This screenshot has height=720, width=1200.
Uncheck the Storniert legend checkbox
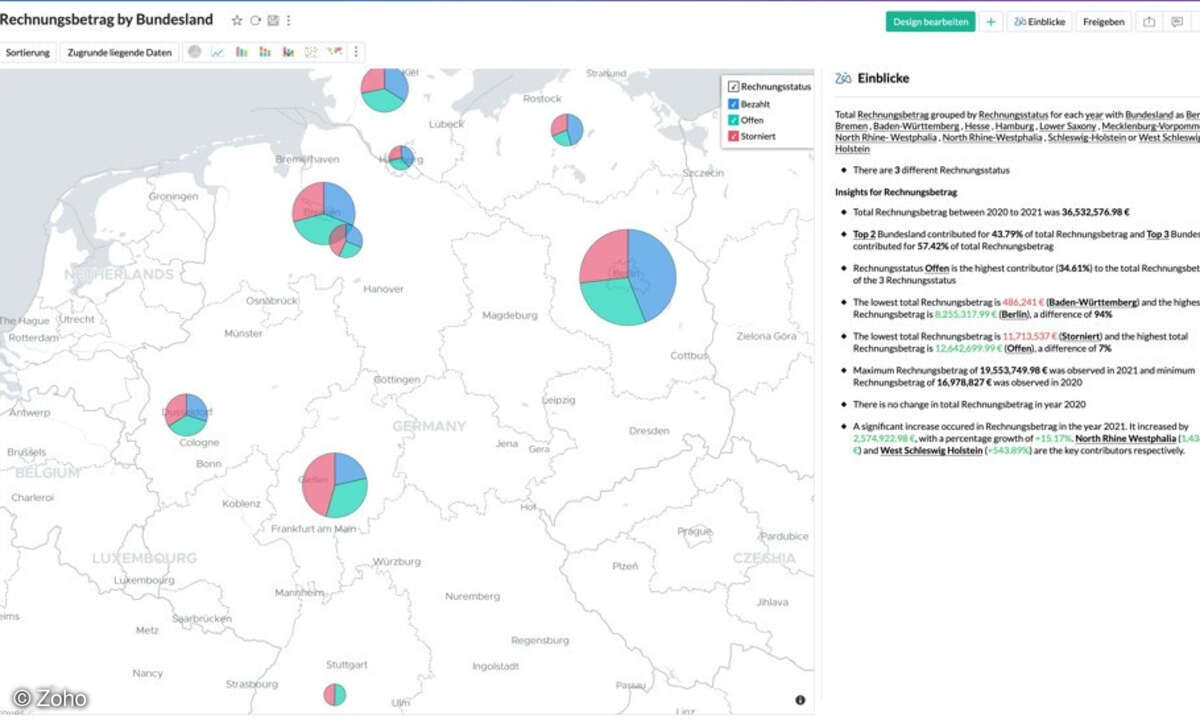(733, 136)
